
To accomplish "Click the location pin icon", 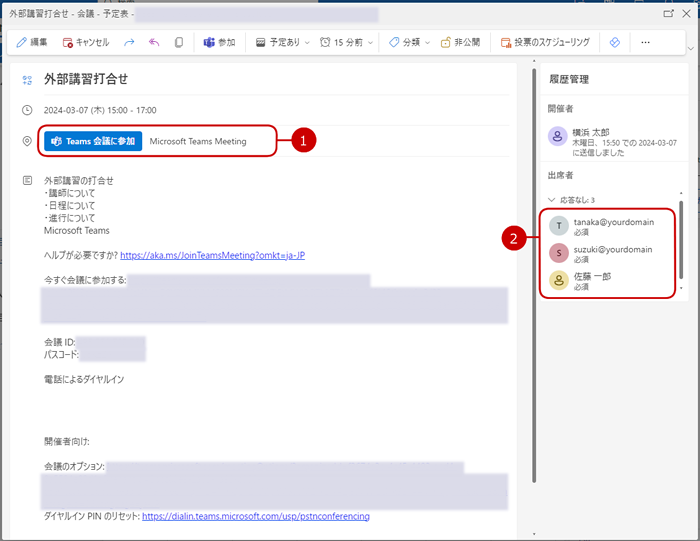I will [27, 141].
